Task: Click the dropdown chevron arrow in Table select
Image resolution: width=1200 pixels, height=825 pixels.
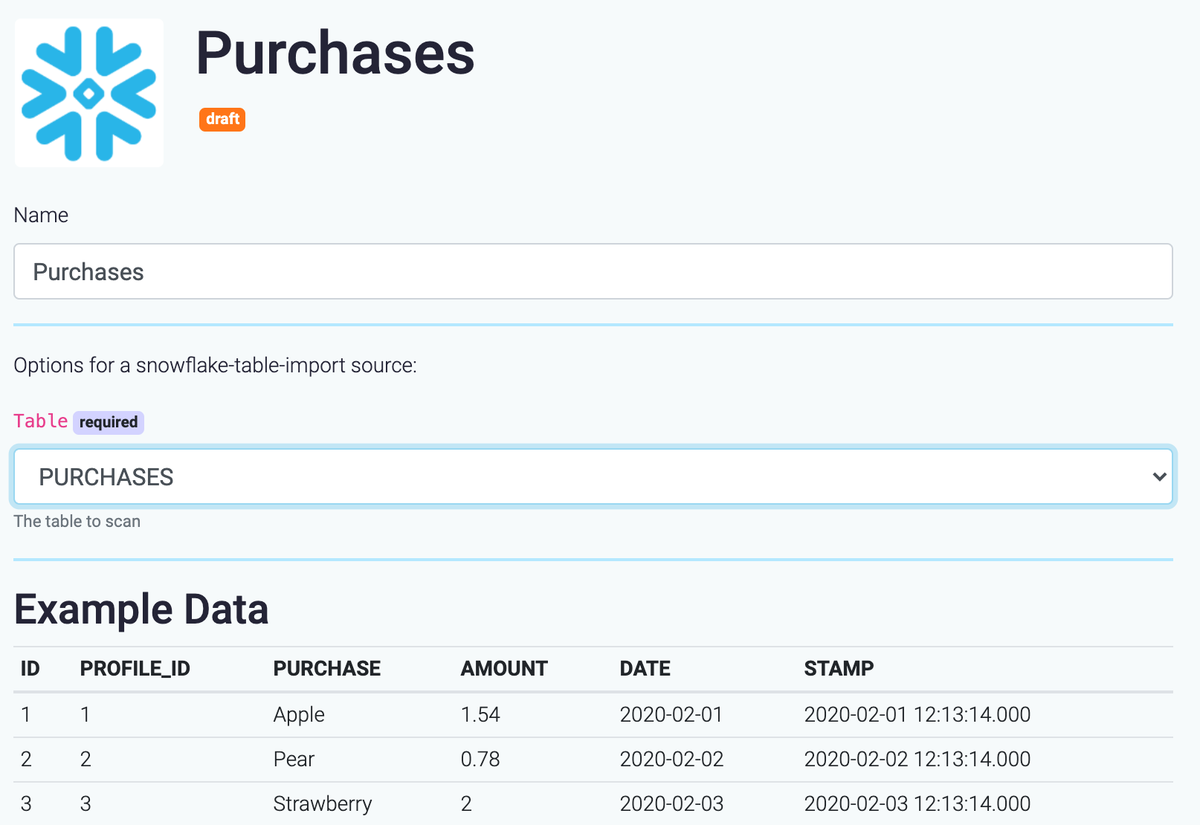Action: point(1159,477)
